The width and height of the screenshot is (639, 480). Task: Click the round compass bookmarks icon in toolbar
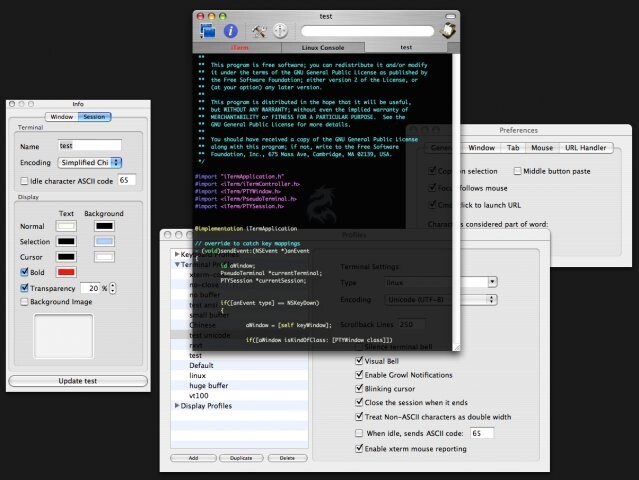[280, 31]
